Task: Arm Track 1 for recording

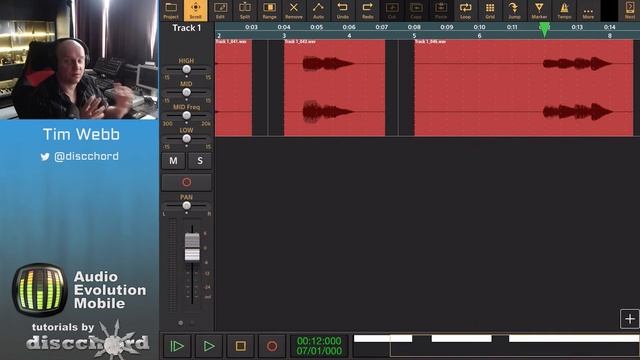Action: pos(187,182)
